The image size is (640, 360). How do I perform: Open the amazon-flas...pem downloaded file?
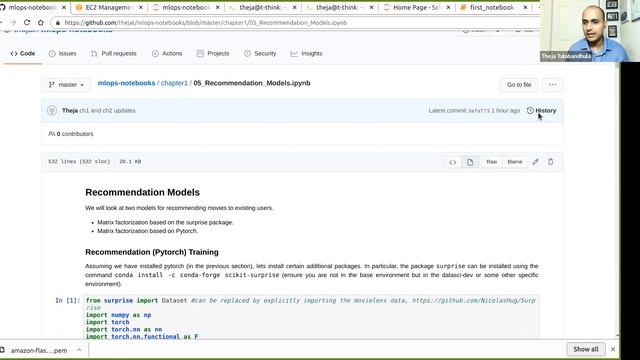[x=39, y=350]
